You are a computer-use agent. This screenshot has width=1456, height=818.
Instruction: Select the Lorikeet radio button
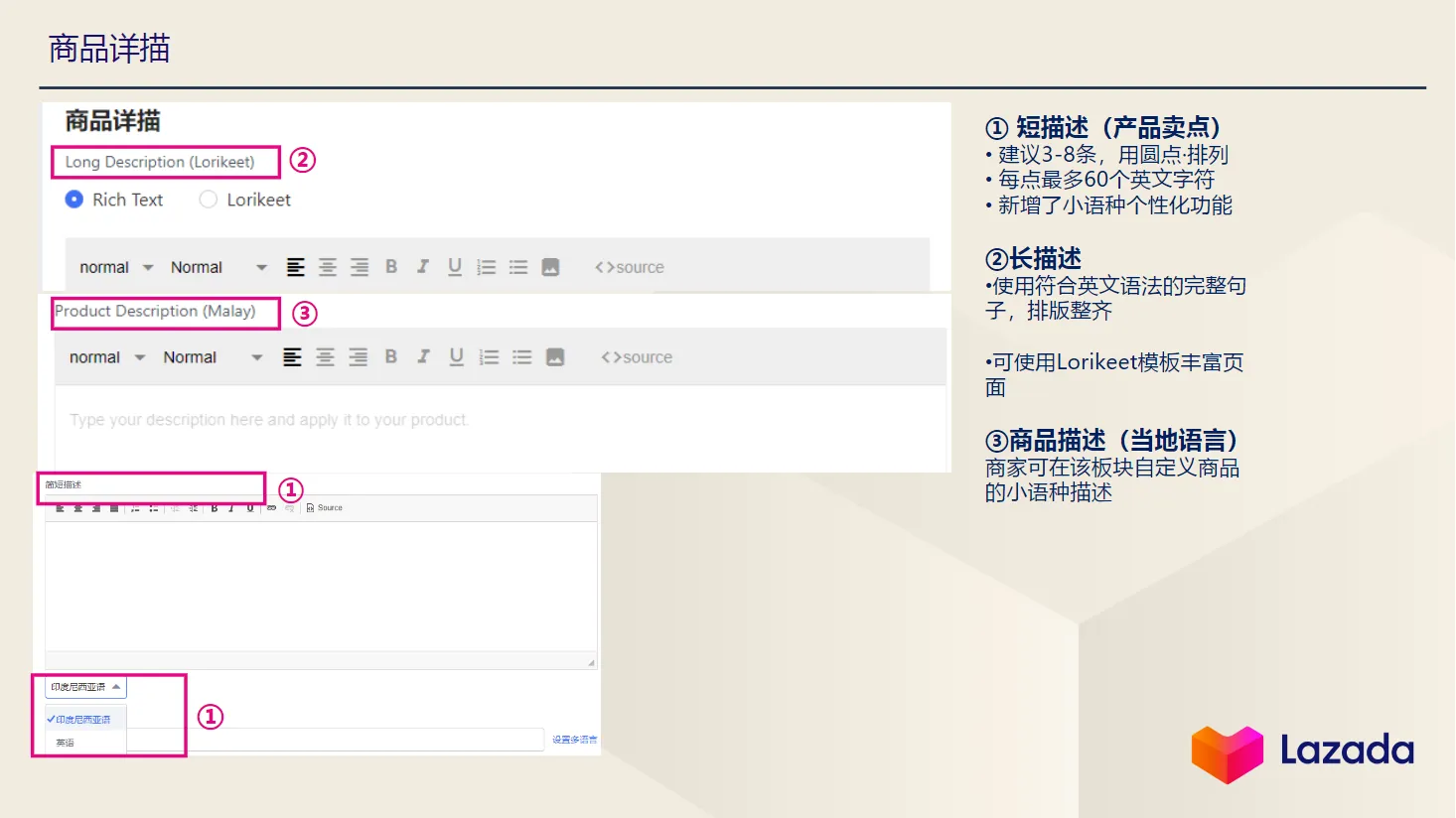[x=209, y=200]
